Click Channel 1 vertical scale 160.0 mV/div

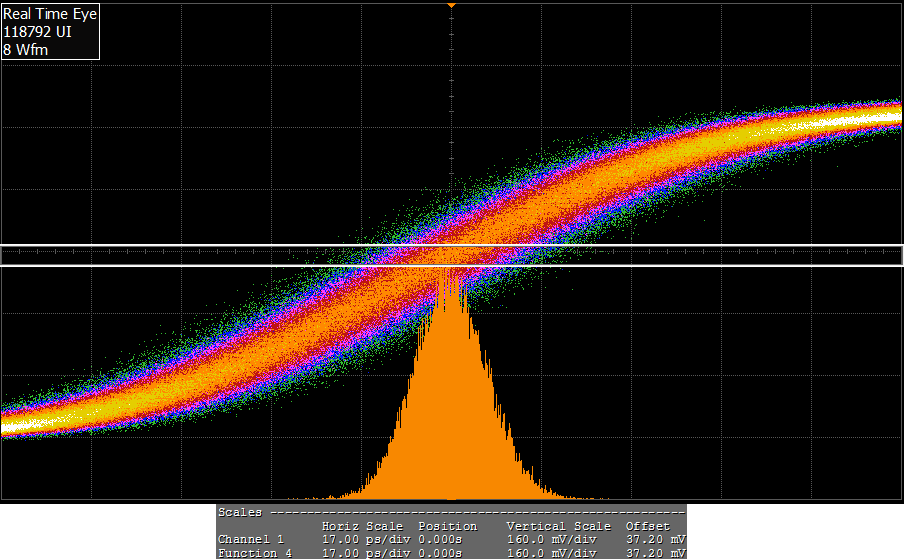[x=558, y=540]
